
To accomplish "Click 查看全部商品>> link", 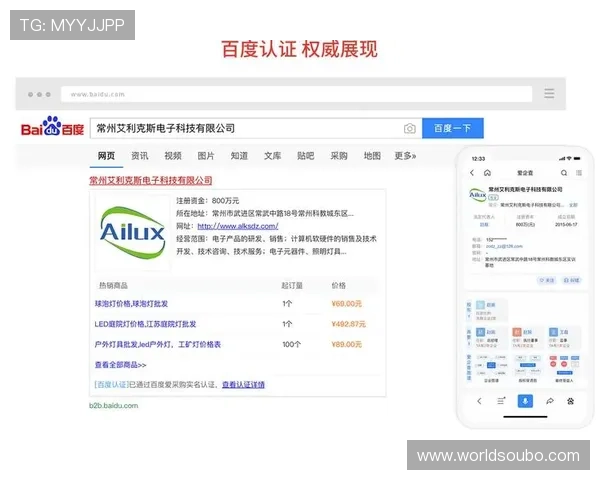I will [x=121, y=365].
